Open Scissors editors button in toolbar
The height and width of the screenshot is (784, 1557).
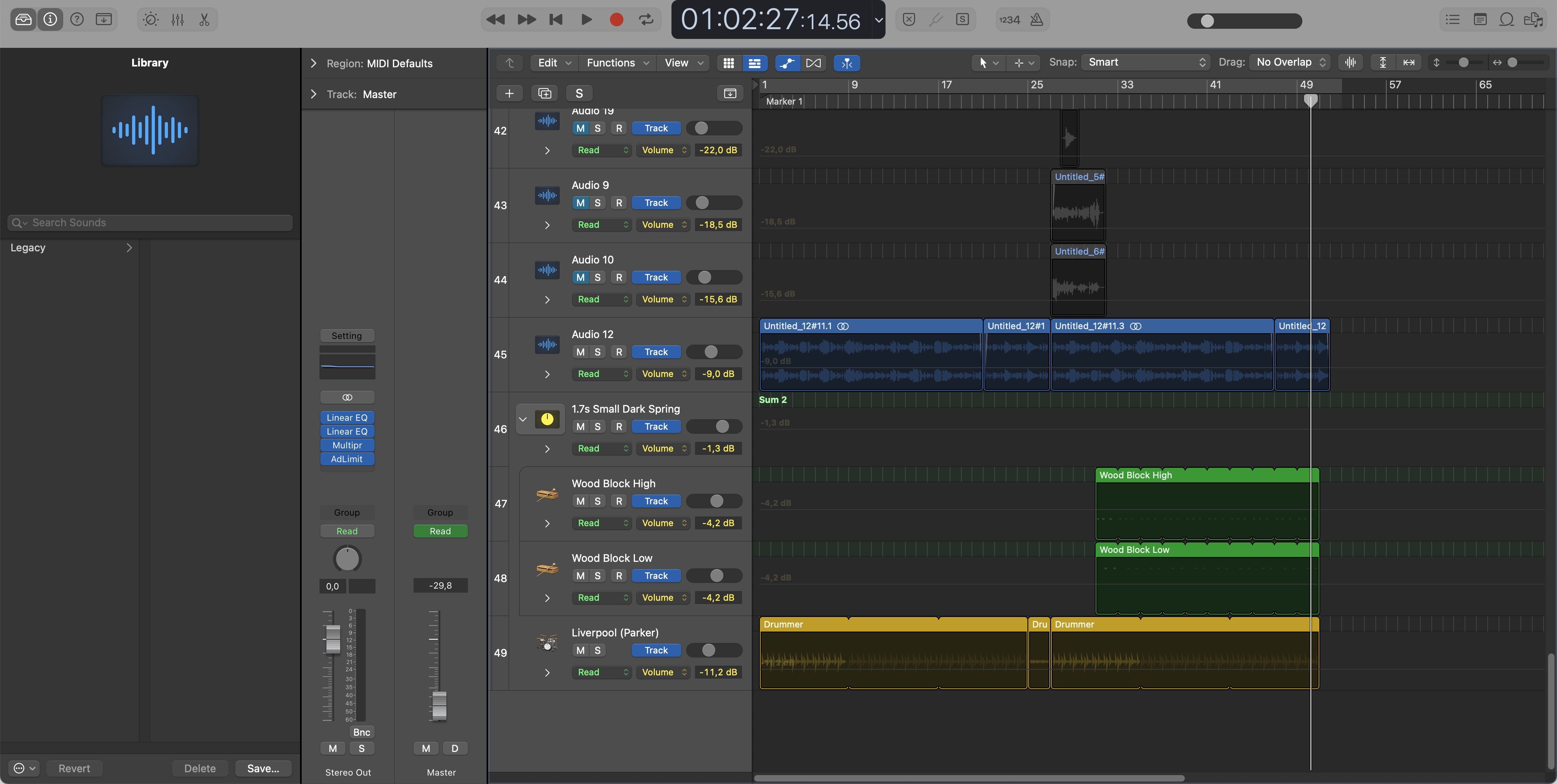tap(204, 20)
